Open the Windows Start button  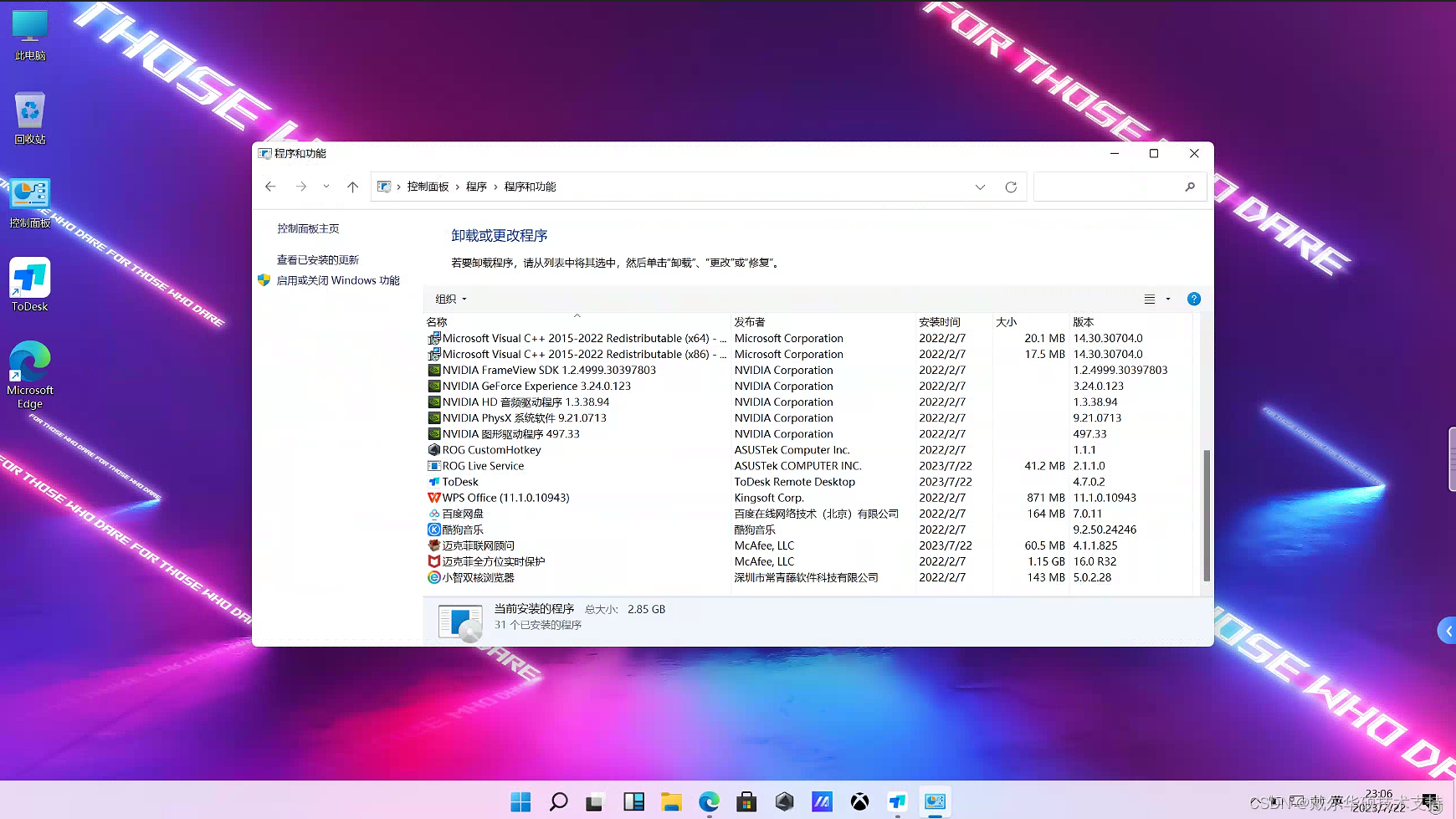pyautogui.click(x=520, y=801)
